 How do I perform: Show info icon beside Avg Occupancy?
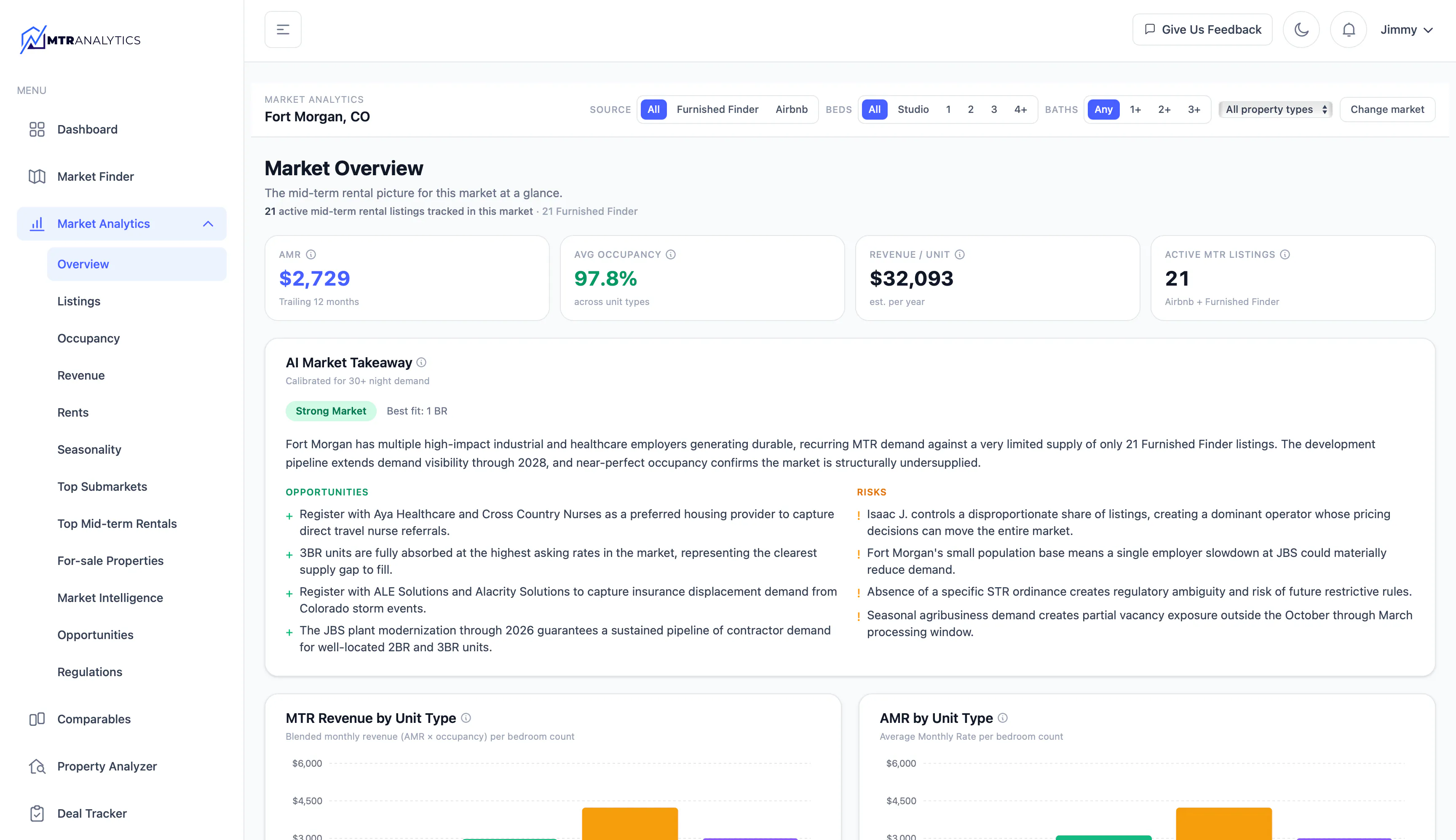670,254
